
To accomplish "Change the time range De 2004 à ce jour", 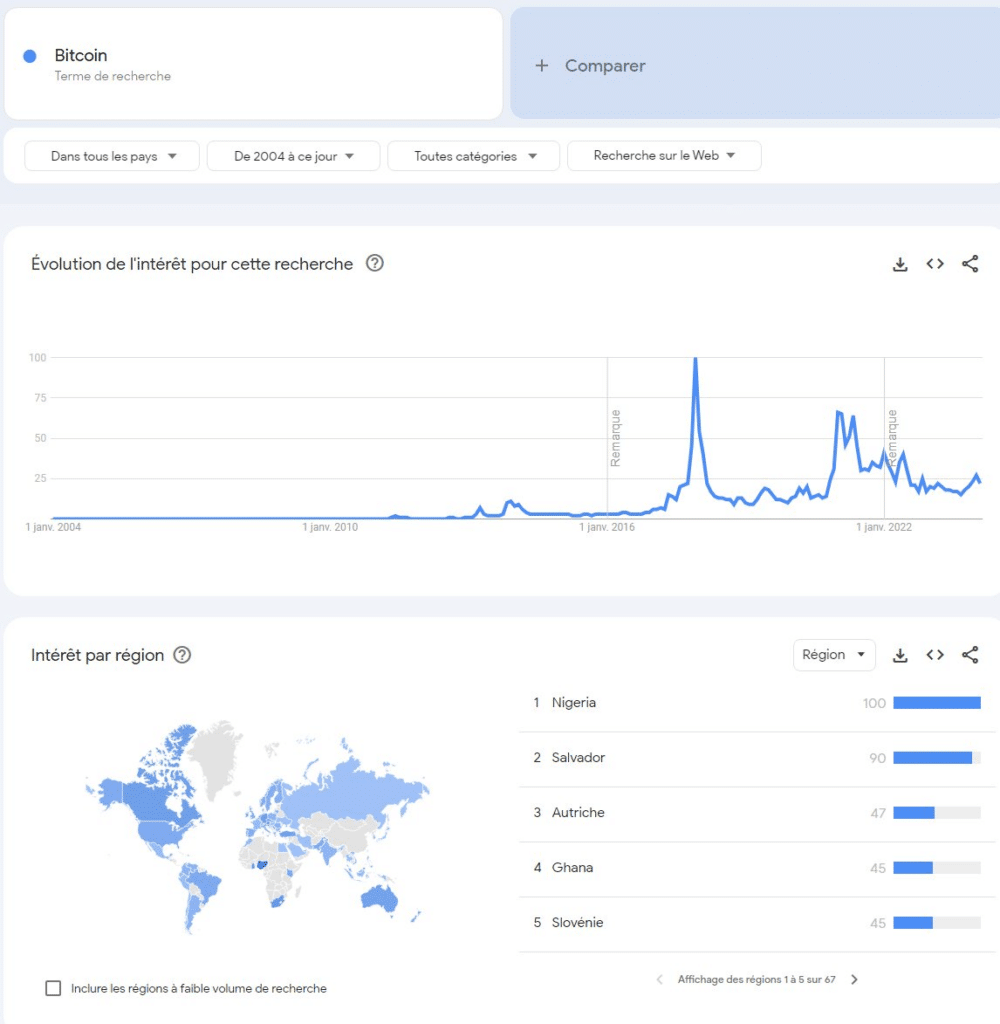I will click(292, 155).
